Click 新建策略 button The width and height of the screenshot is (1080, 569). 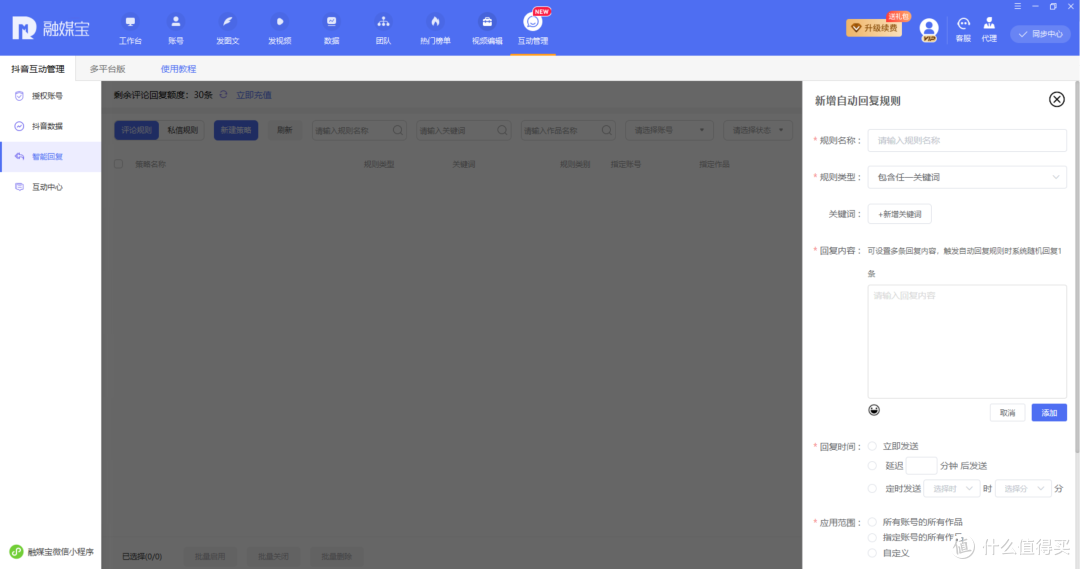click(236, 130)
